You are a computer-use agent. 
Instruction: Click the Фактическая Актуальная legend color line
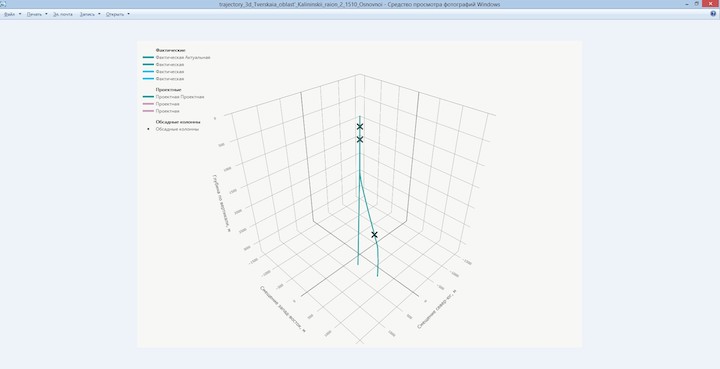pos(148,57)
